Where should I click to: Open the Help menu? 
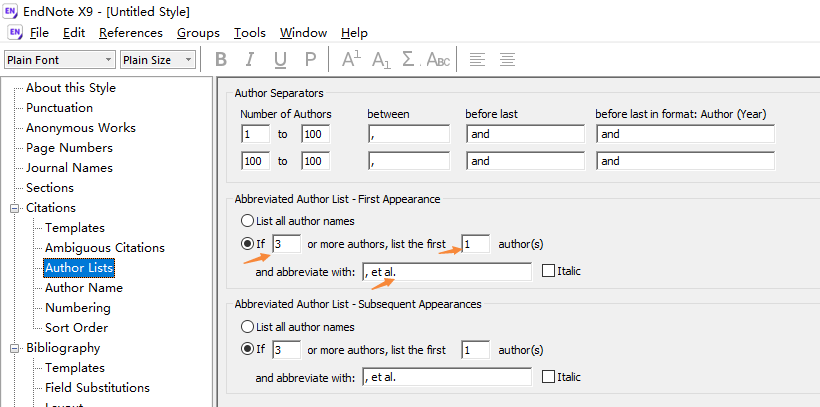click(x=354, y=33)
